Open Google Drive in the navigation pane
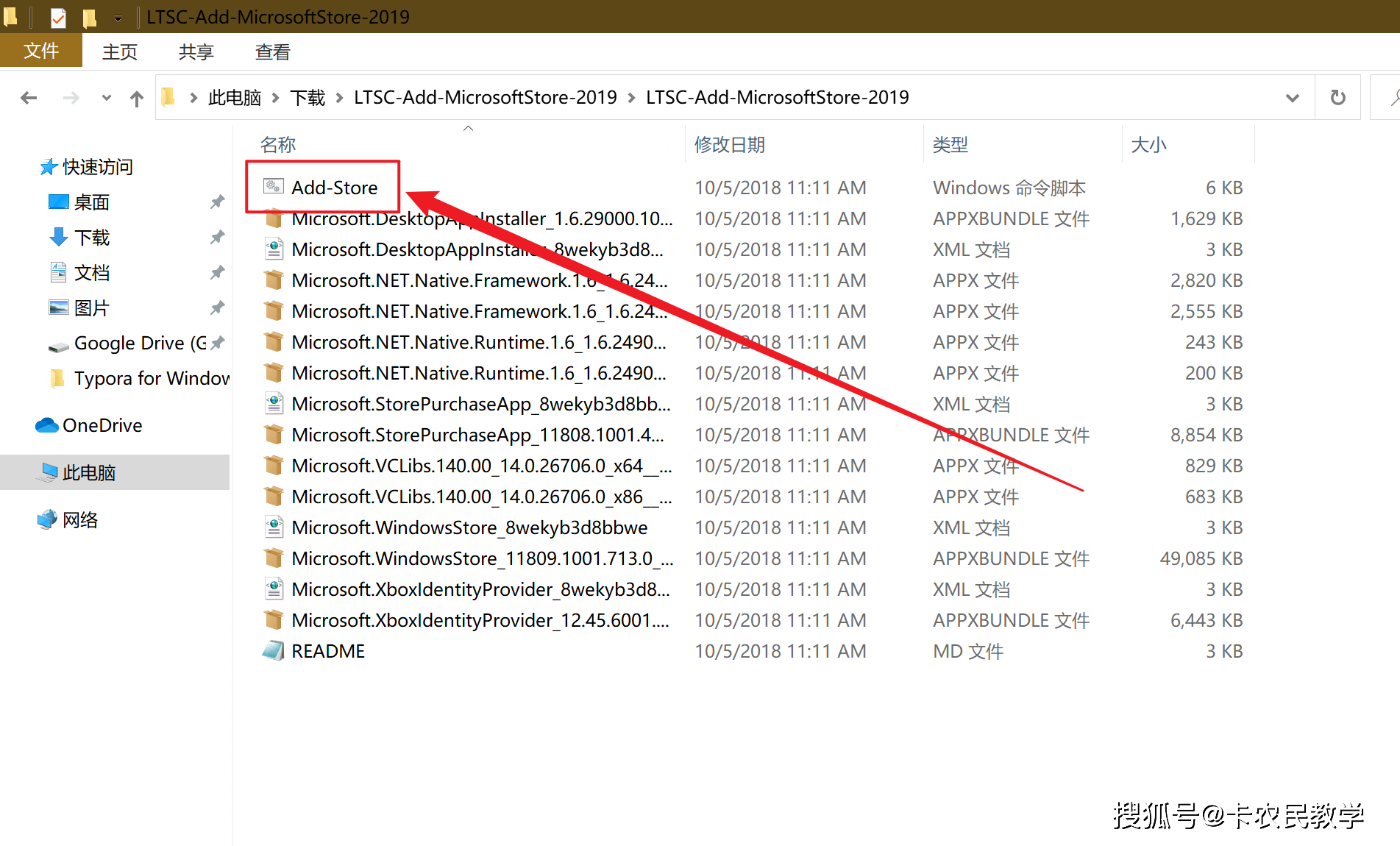 pyautogui.click(x=140, y=344)
